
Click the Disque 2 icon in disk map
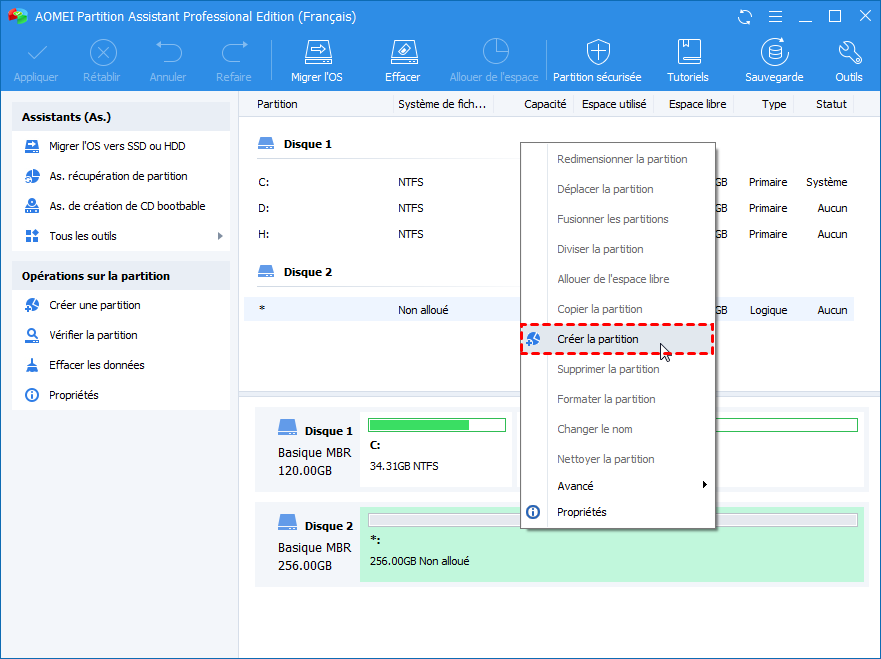[x=287, y=522]
